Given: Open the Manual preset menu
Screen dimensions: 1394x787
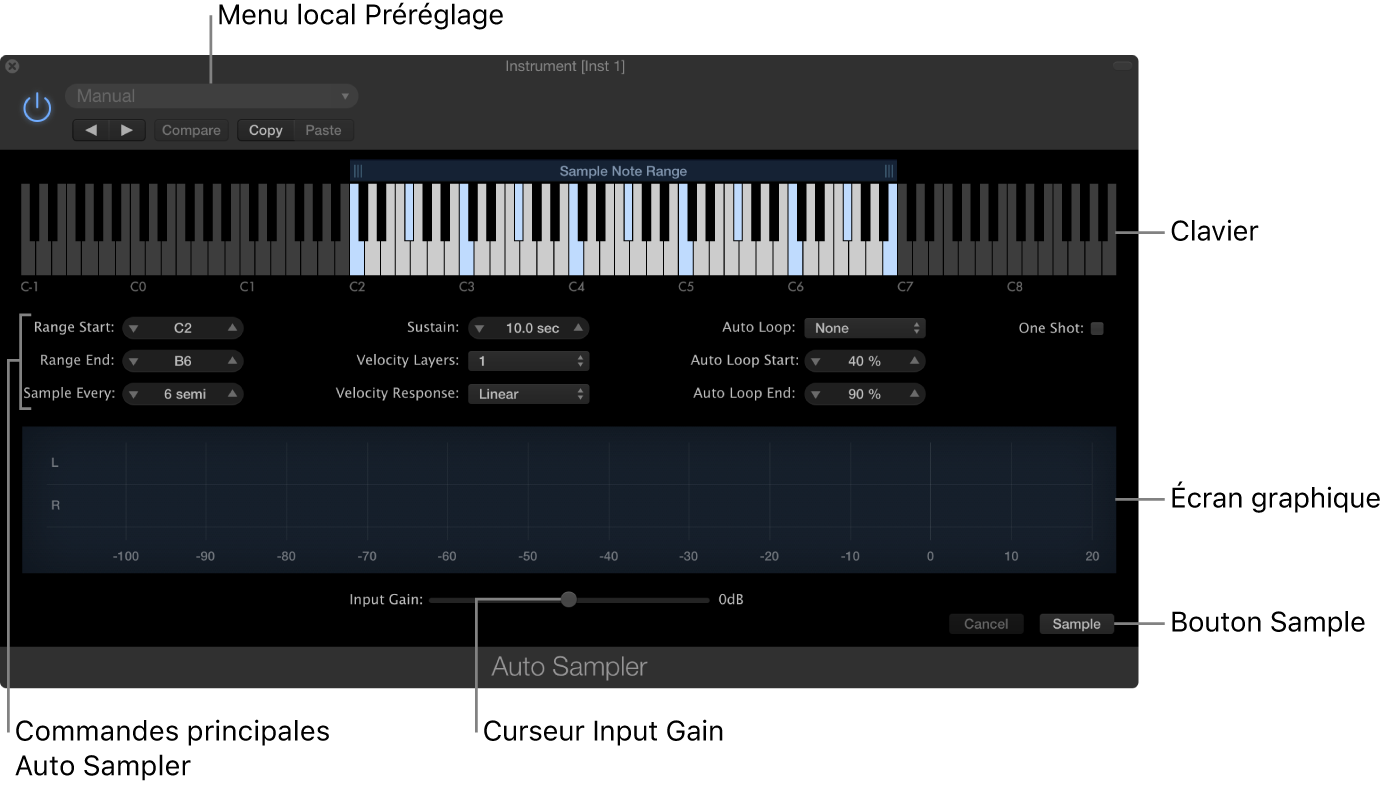Looking at the screenshot, I should click(211, 95).
